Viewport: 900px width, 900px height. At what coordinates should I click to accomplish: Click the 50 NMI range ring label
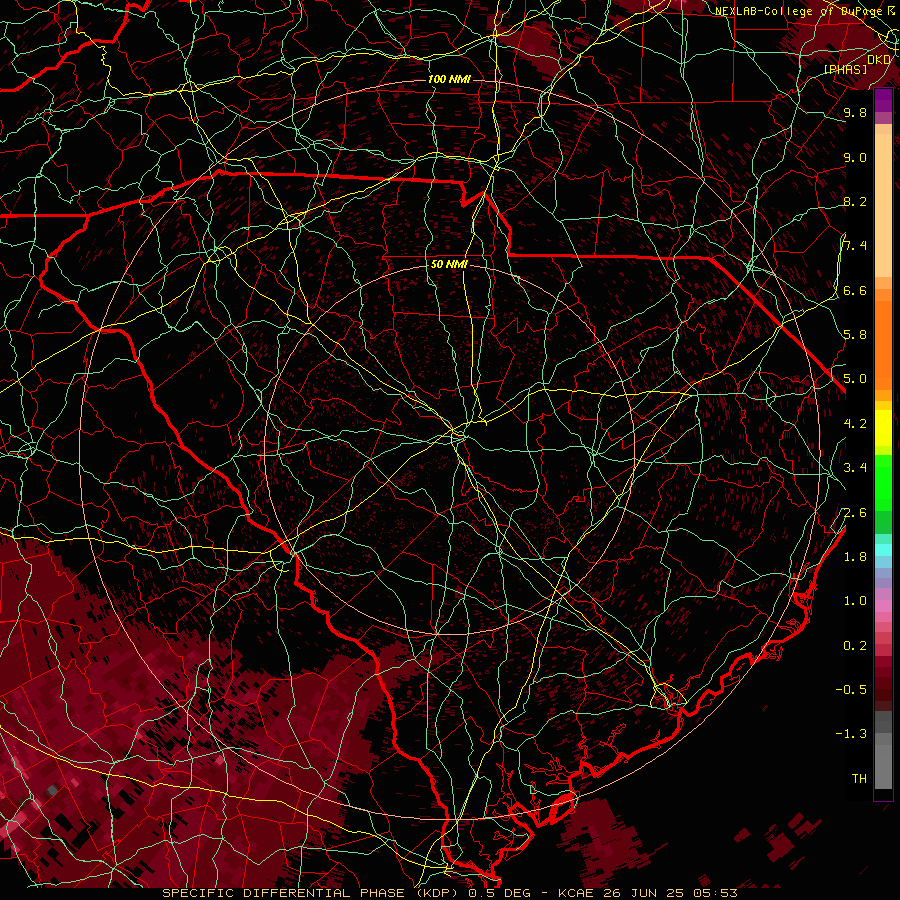449,265
